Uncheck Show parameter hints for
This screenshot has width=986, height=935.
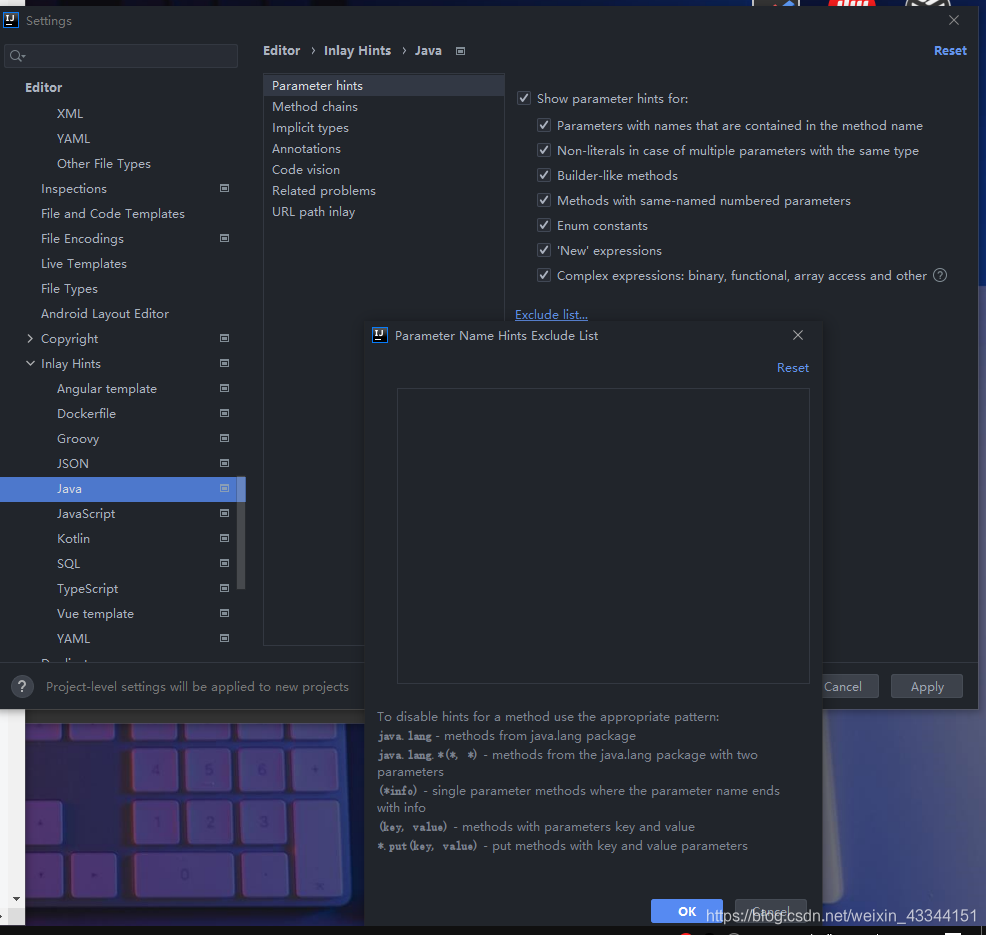pyautogui.click(x=524, y=99)
